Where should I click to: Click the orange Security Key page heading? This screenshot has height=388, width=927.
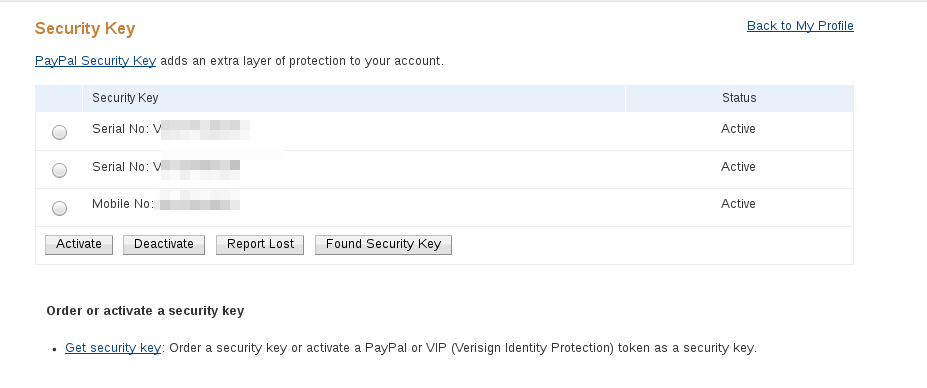(x=85, y=28)
